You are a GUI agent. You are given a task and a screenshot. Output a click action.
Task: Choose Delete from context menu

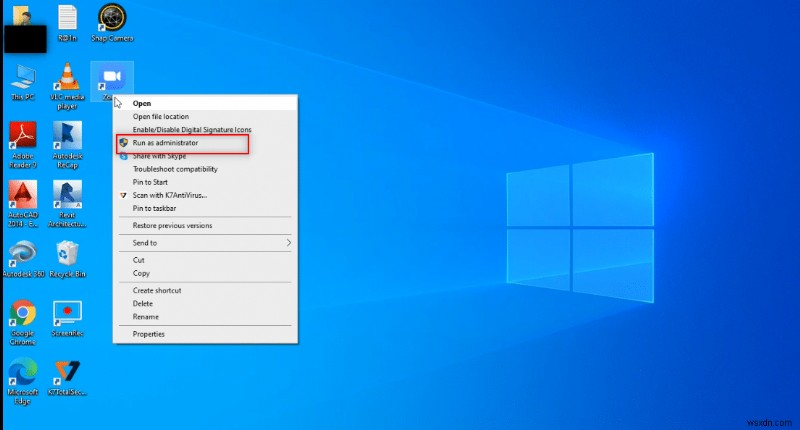pos(205,303)
